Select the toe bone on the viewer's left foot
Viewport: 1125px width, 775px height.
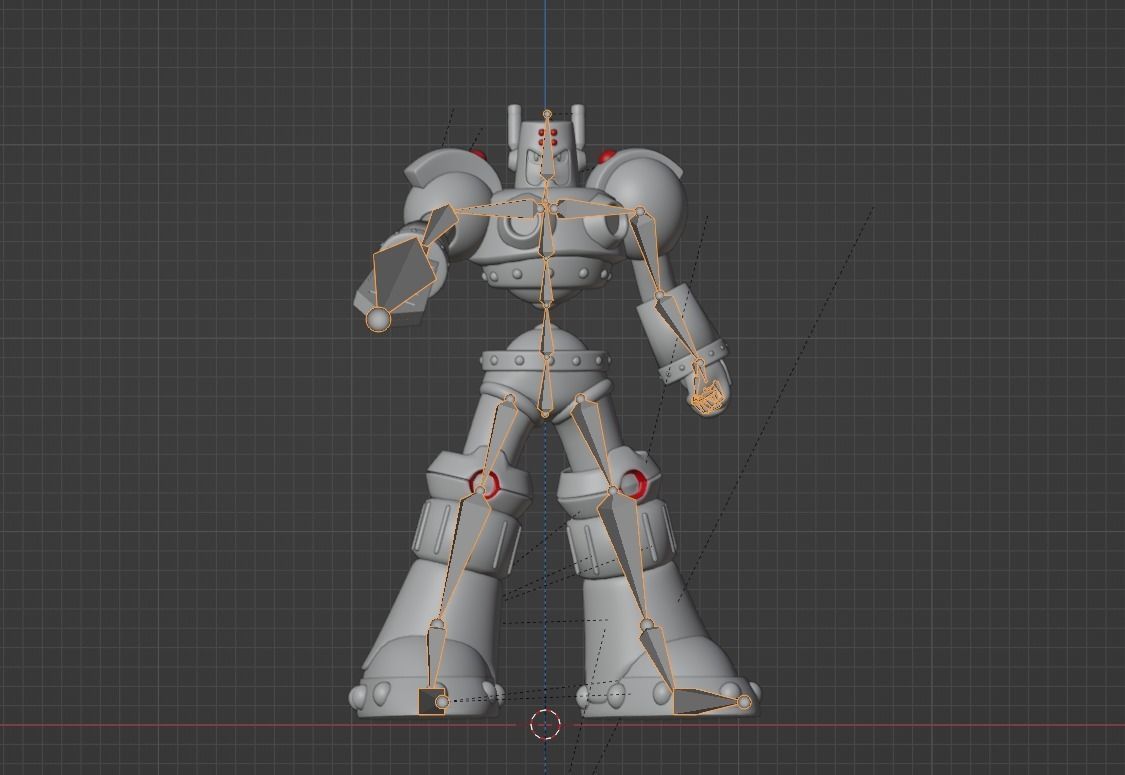click(432, 701)
